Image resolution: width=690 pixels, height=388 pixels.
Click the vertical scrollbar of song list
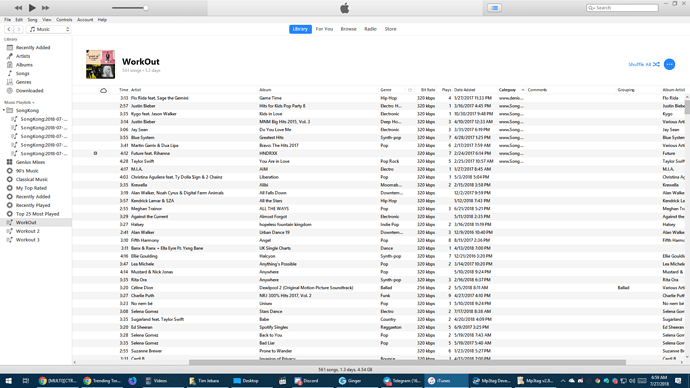tap(687, 107)
